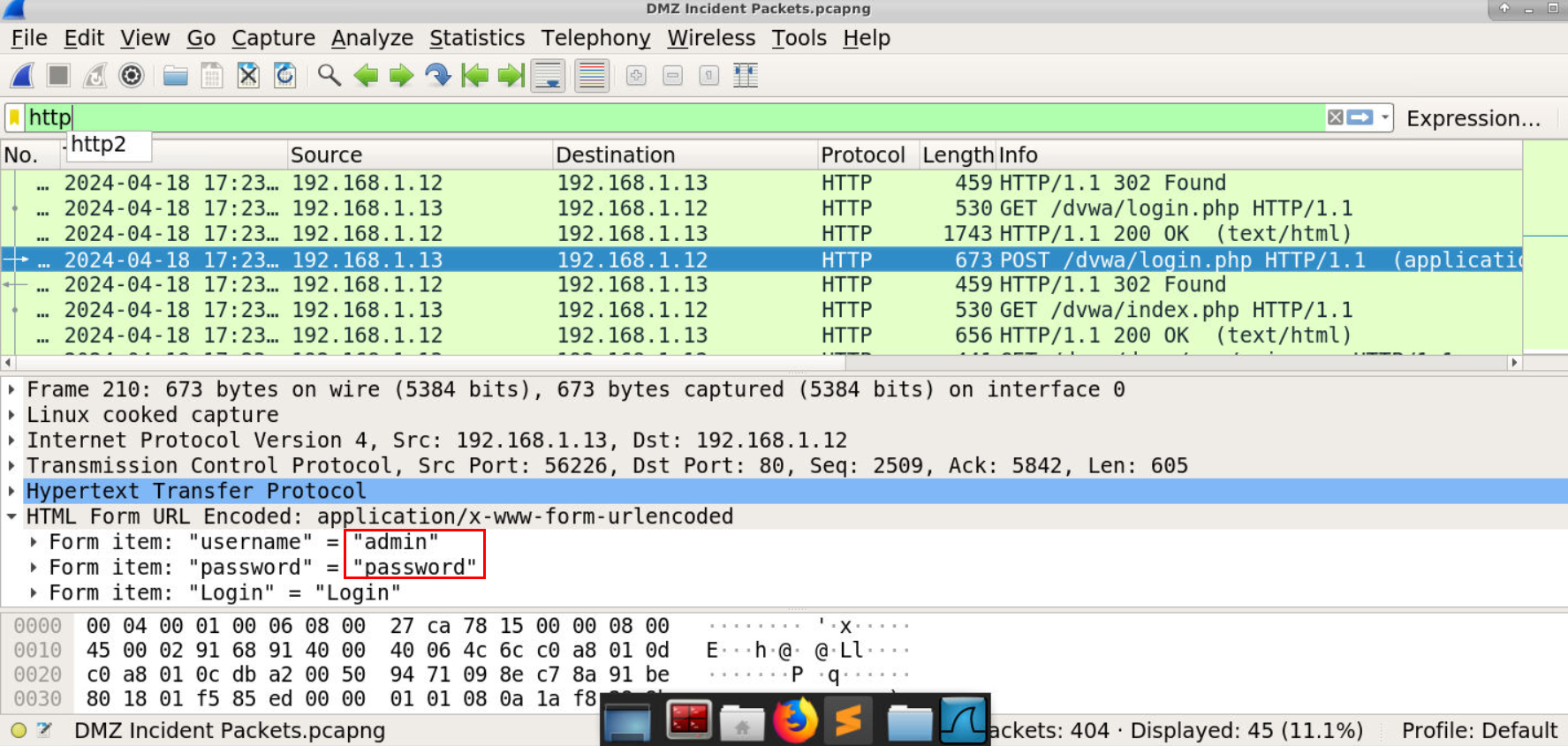Sort packets by Length column header
Viewport: 1568px width, 746px height.
(958, 155)
